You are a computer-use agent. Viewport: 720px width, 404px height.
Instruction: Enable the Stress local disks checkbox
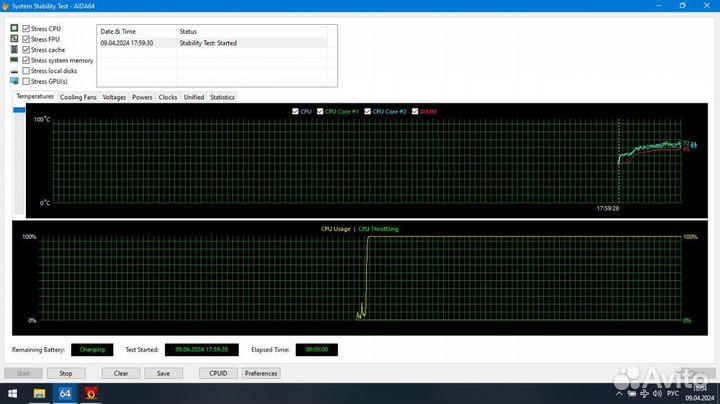point(26,71)
